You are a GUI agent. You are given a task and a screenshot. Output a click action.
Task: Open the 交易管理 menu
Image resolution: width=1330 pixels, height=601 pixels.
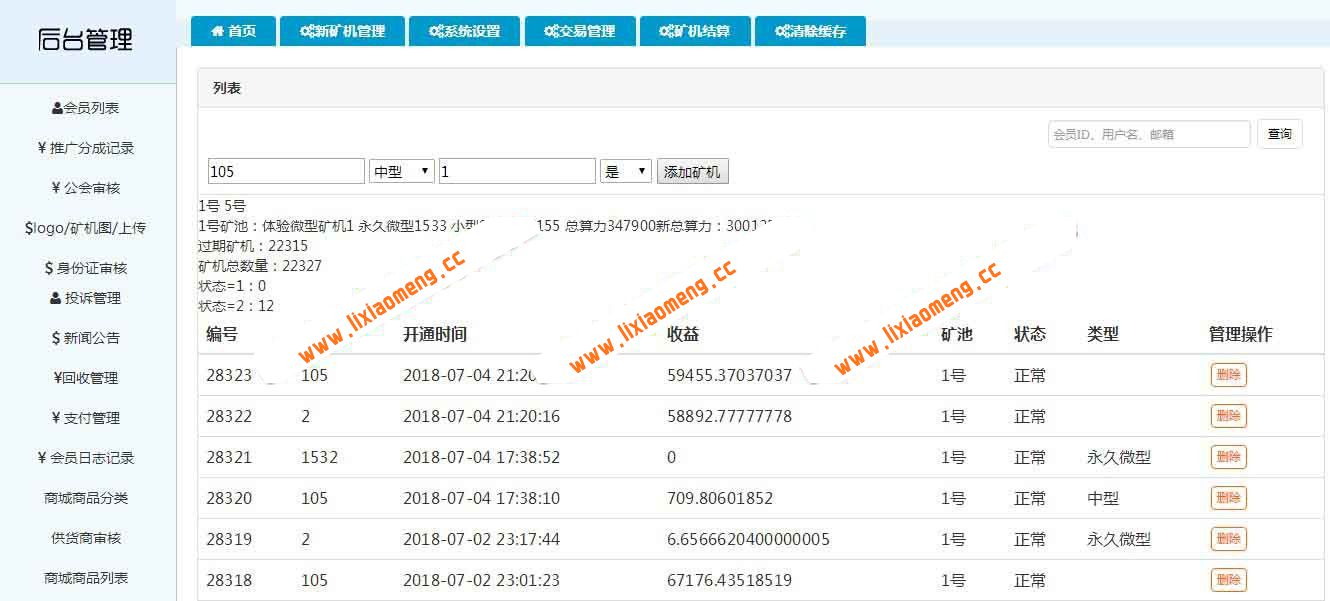point(581,30)
